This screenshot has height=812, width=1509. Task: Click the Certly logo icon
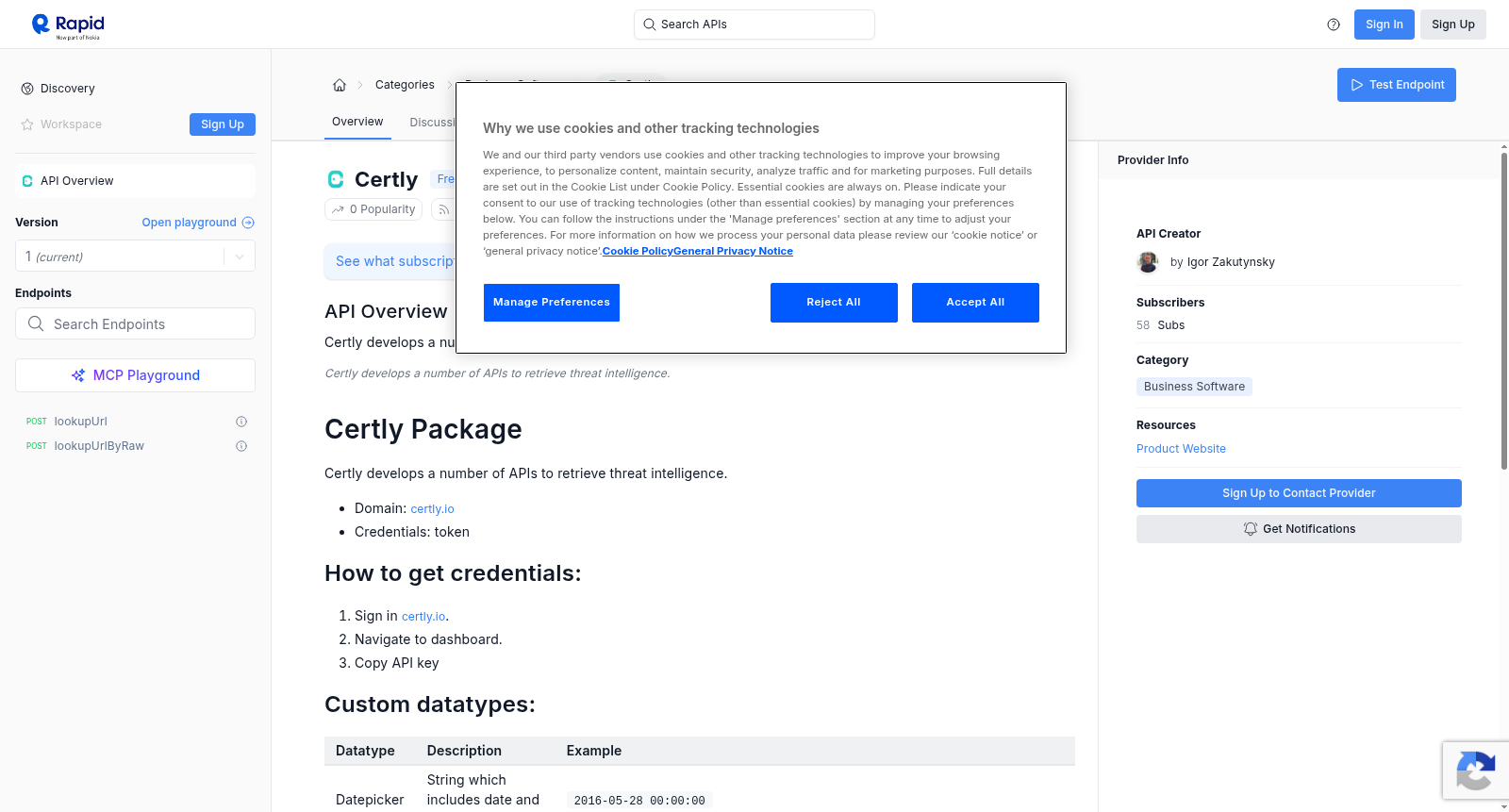click(336, 179)
